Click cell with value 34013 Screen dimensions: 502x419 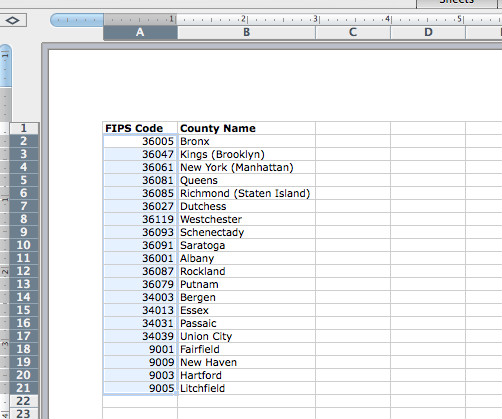click(140, 310)
